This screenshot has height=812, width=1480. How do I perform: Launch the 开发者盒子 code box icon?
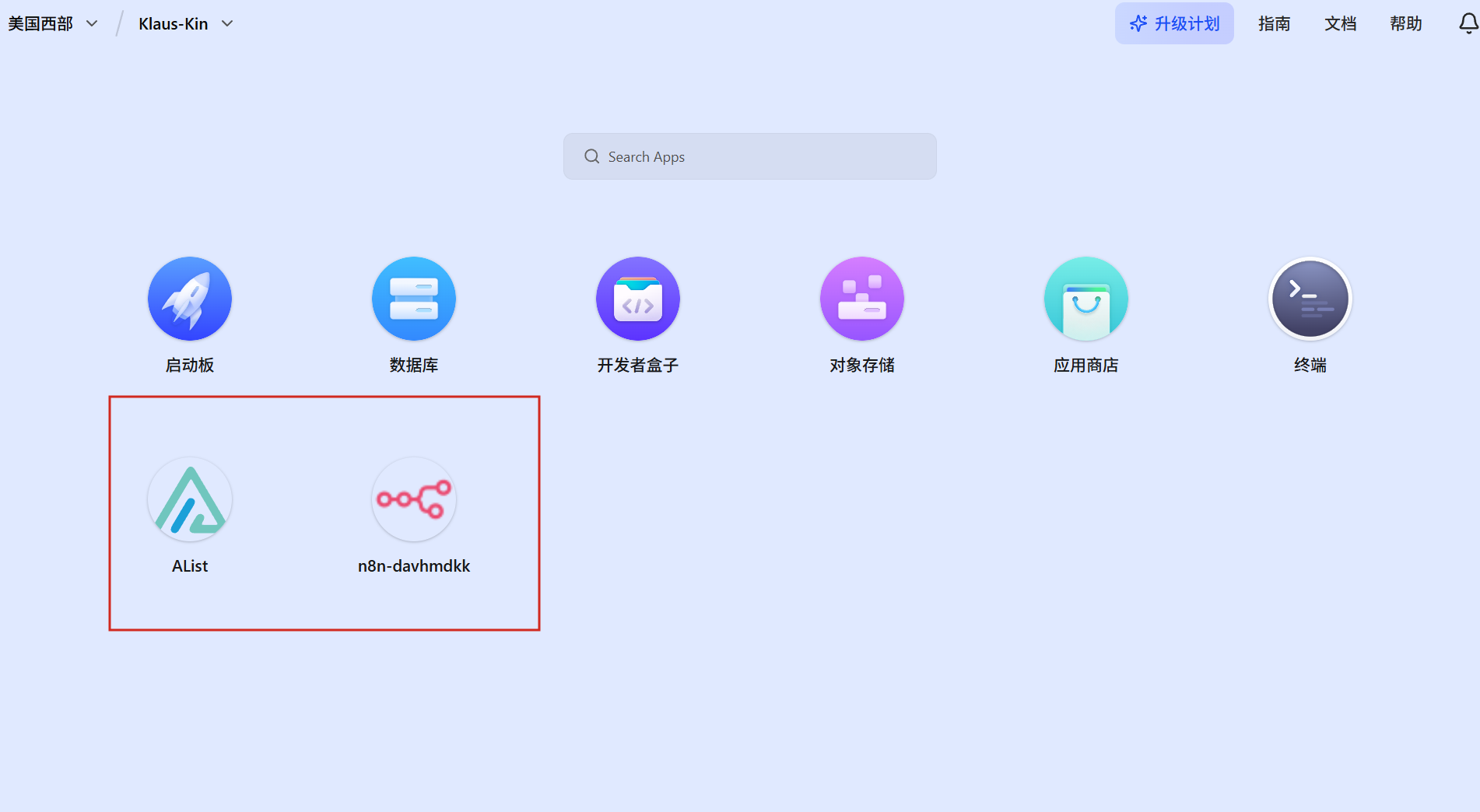tap(638, 299)
